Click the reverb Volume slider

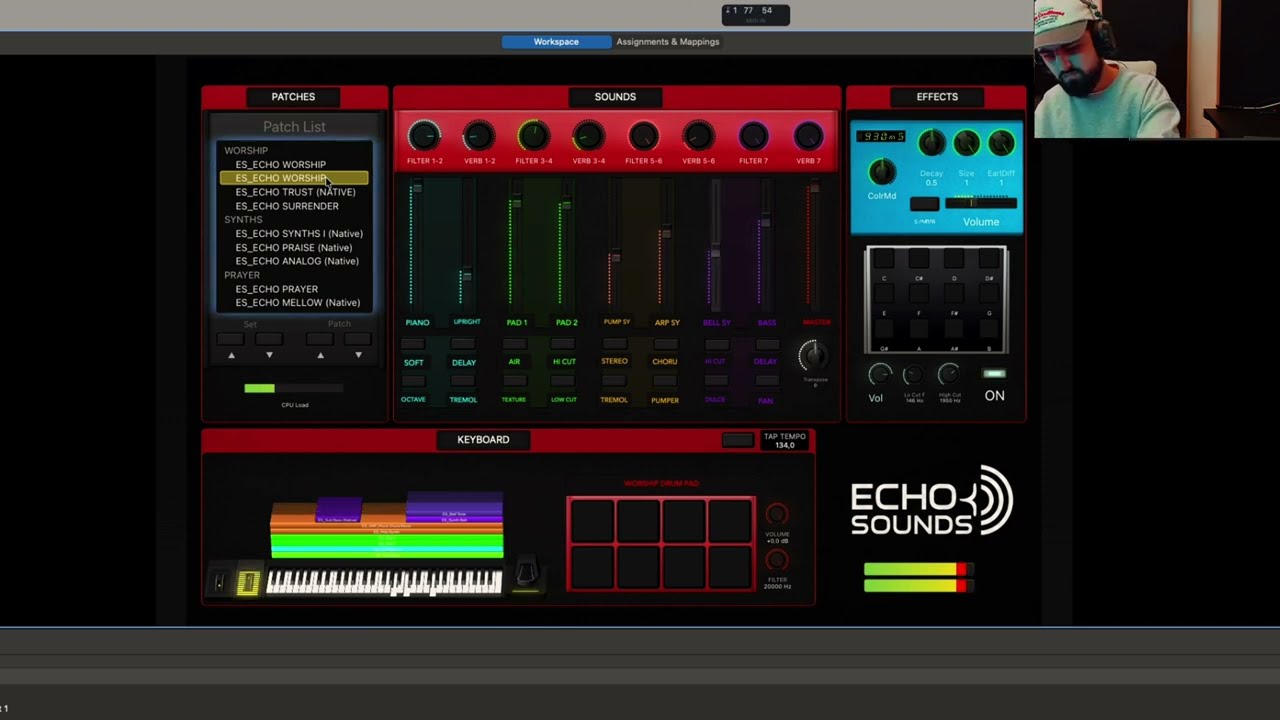pos(981,204)
